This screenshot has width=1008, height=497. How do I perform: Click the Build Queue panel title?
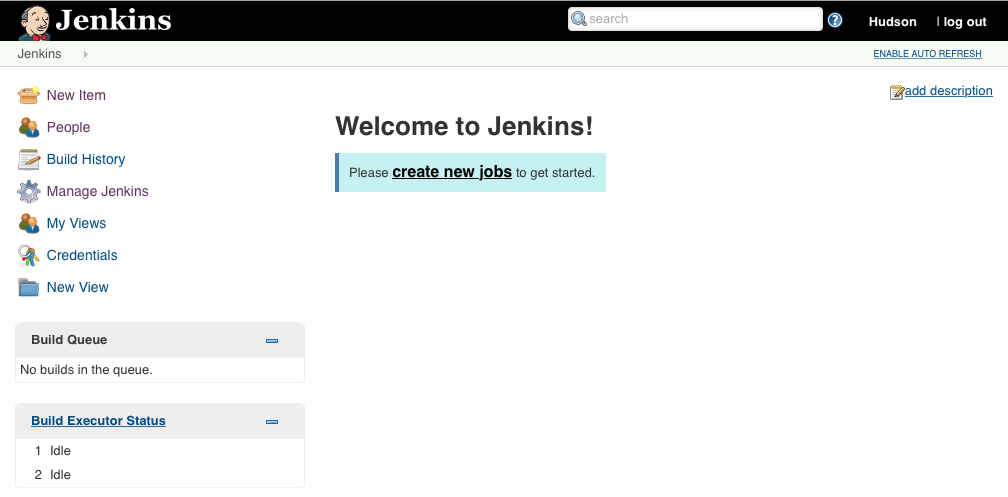69,339
